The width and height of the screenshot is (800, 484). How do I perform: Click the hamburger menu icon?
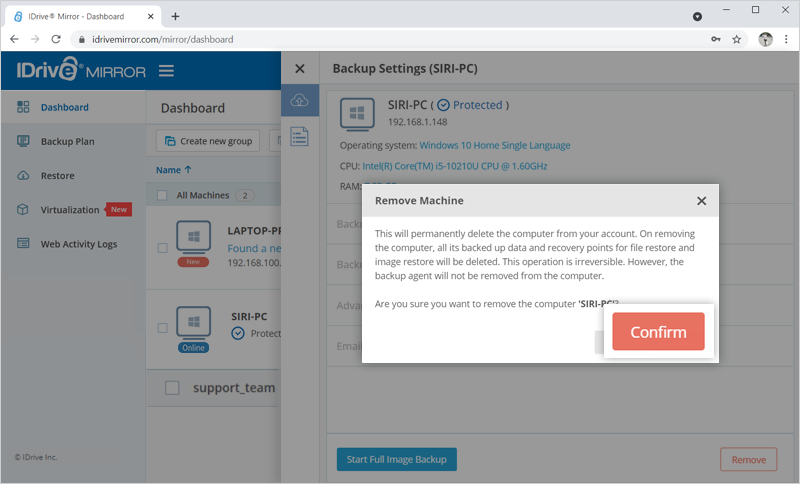click(166, 71)
